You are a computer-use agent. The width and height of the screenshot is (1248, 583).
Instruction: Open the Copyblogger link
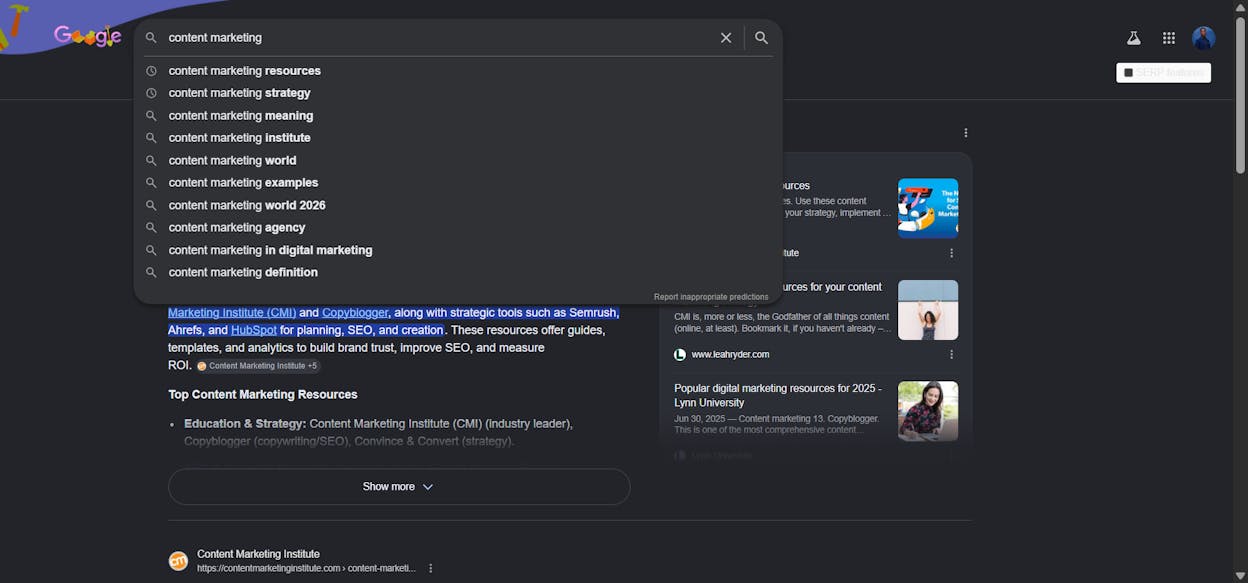click(x=355, y=312)
